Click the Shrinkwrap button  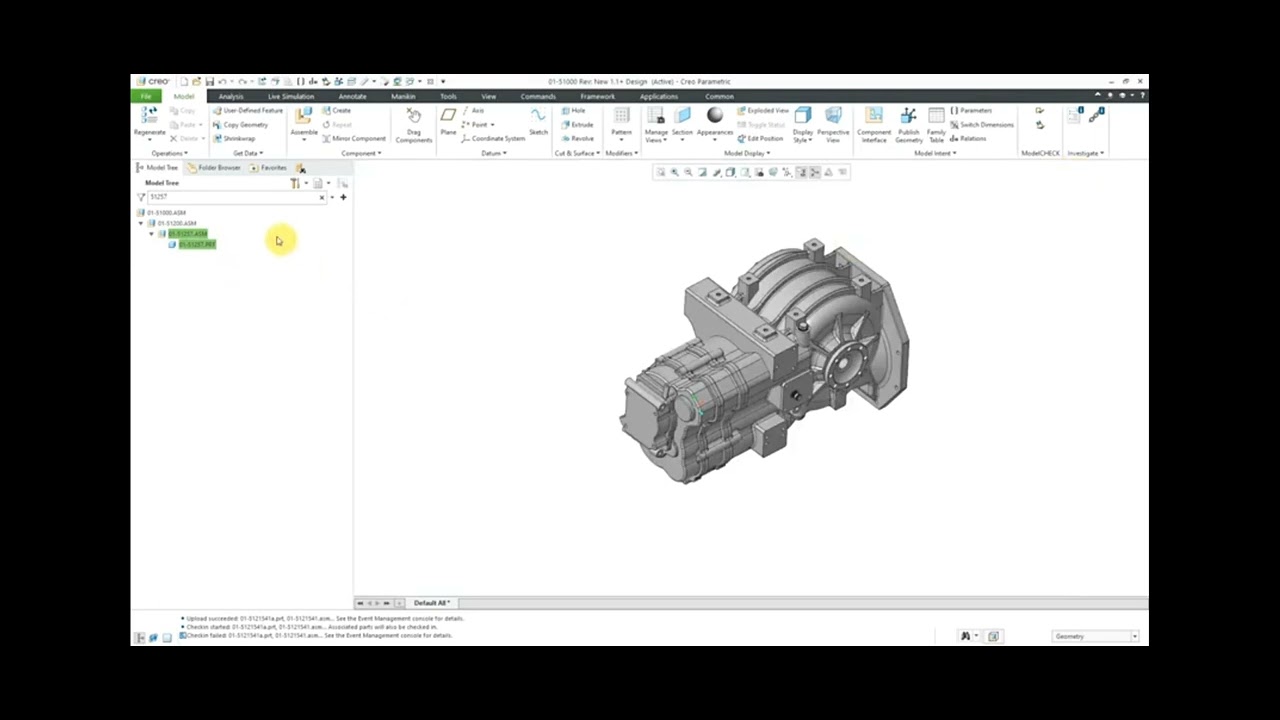tap(234, 139)
